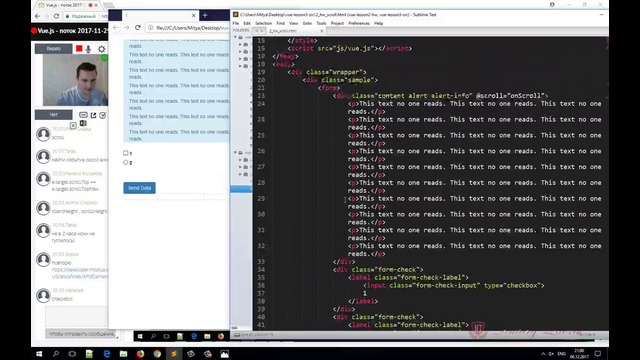Select the radio button labeled 2

point(126,162)
